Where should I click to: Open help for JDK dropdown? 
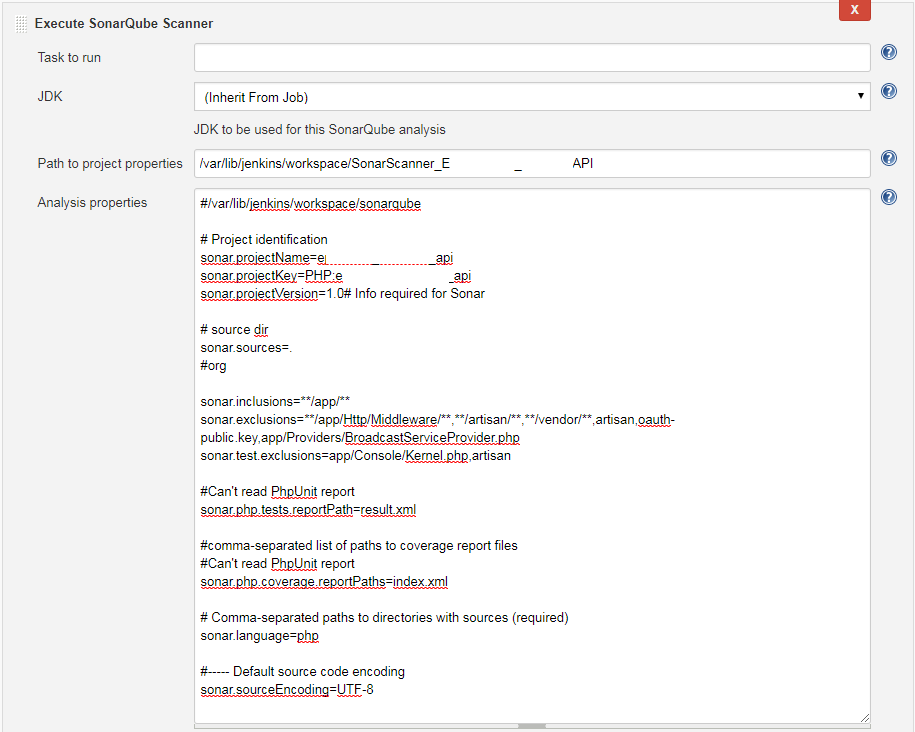888,91
